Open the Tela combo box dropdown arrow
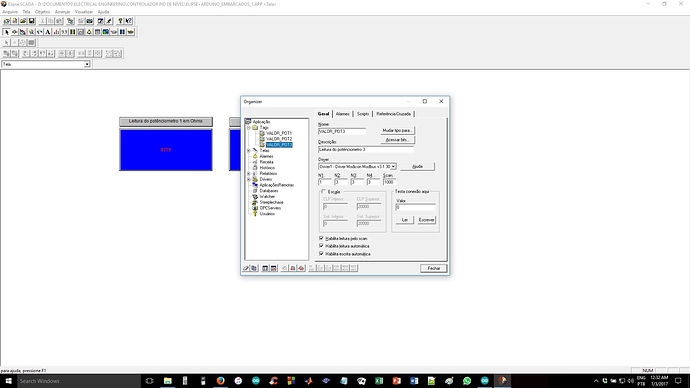The width and height of the screenshot is (690, 388). click(x=87, y=64)
